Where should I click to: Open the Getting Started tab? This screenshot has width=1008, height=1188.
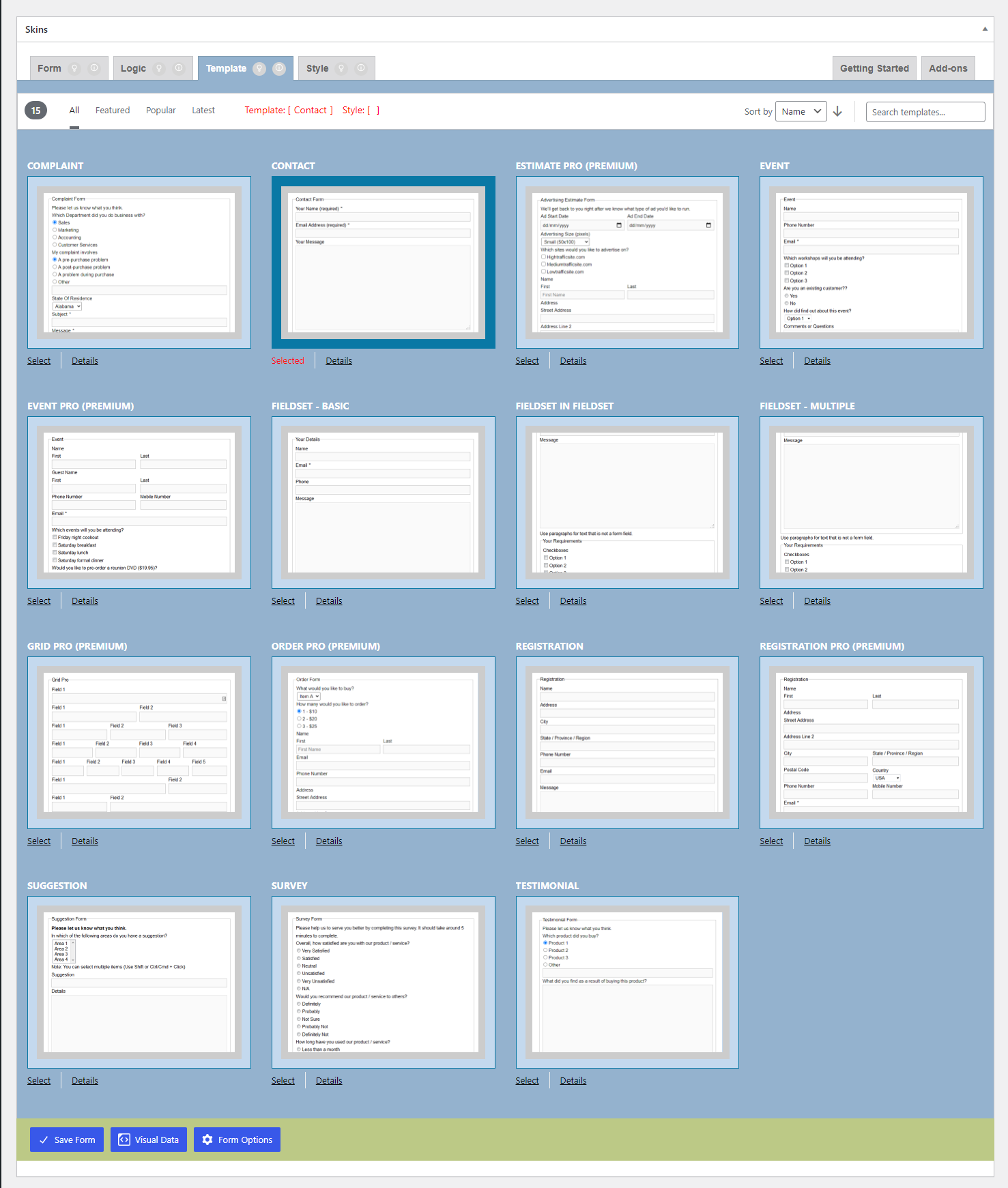[874, 68]
